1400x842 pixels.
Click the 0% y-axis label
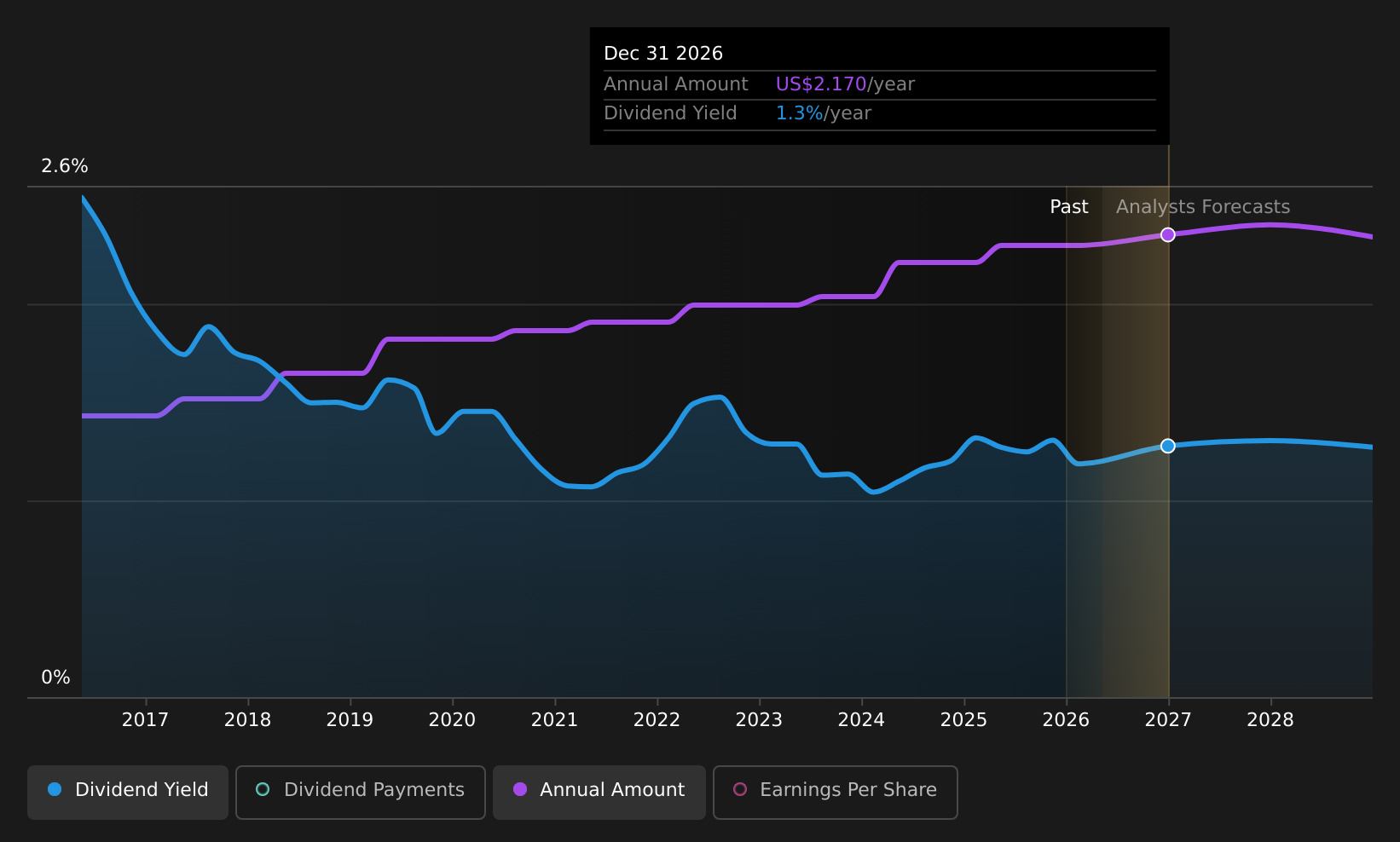pyautogui.click(x=55, y=678)
